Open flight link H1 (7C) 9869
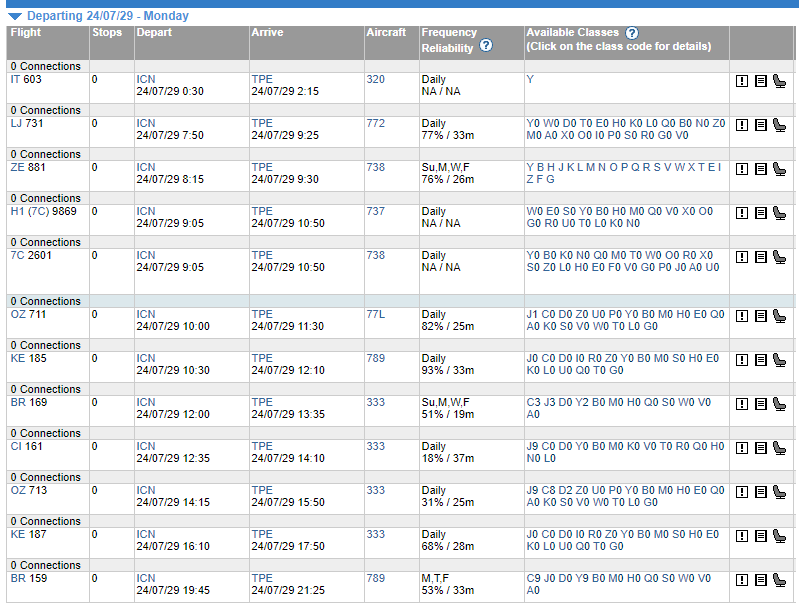This screenshot has width=799, height=615. point(44,211)
